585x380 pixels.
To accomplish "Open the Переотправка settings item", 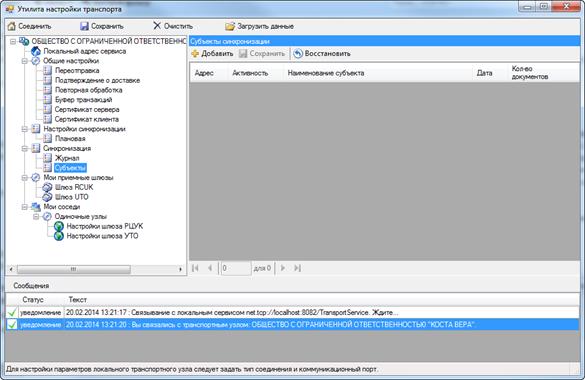I will (x=77, y=70).
